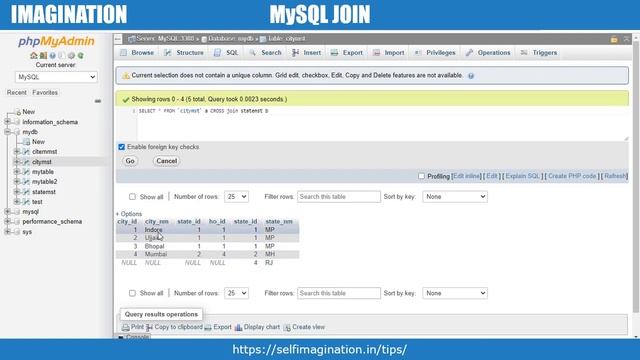Screen dimensions: 640x360
Task: Sort by state_nm column header
Action: click(x=279, y=222)
